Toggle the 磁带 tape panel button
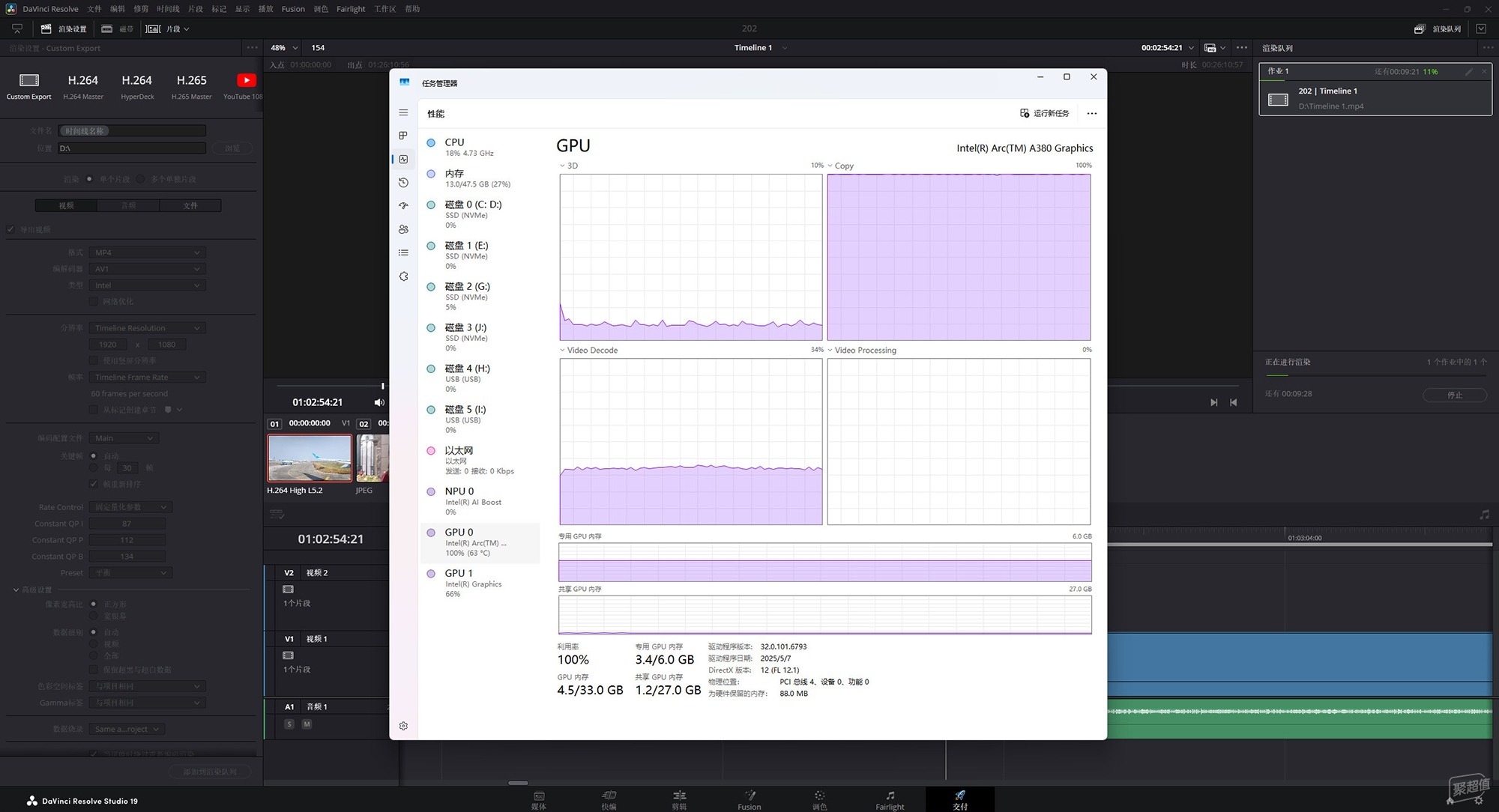This screenshot has height=812, width=1499. [117, 28]
